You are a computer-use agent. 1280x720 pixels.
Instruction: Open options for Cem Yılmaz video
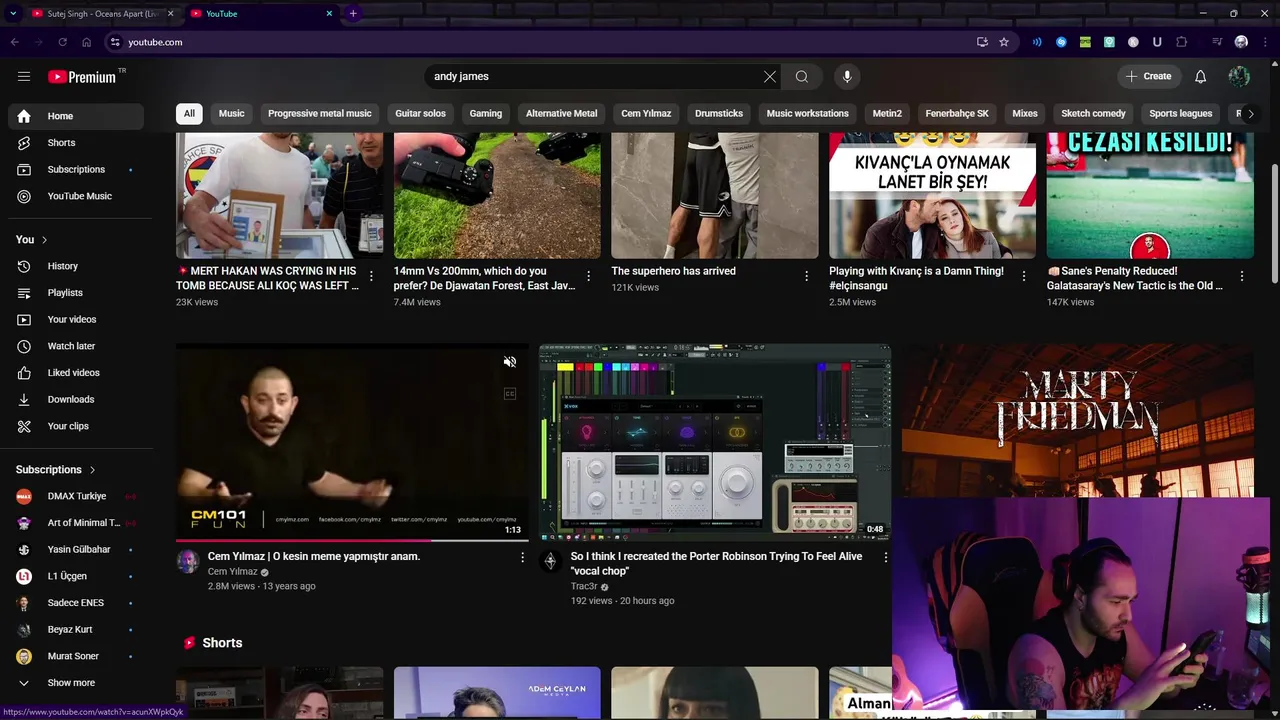(x=522, y=557)
